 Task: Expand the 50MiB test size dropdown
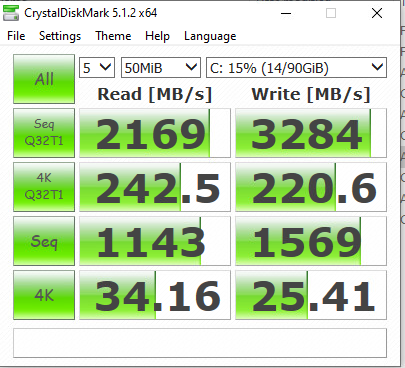[161, 68]
